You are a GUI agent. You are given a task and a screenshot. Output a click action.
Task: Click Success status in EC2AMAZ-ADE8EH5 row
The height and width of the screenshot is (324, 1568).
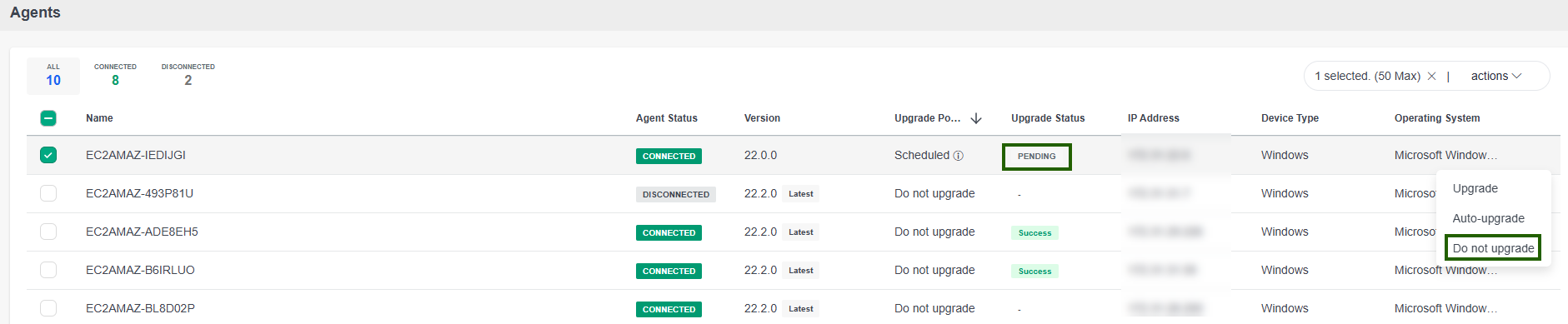coord(1034,233)
